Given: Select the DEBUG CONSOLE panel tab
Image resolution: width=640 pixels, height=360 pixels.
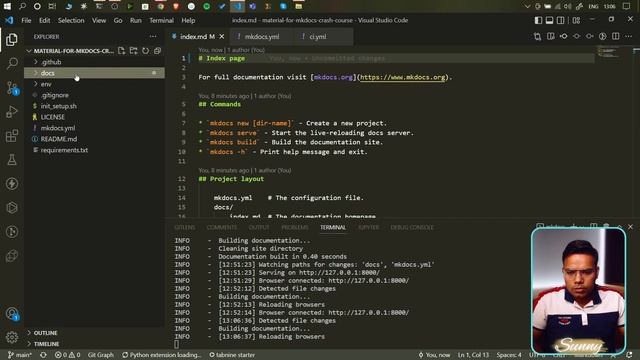Looking at the screenshot, I should tap(412, 227).
